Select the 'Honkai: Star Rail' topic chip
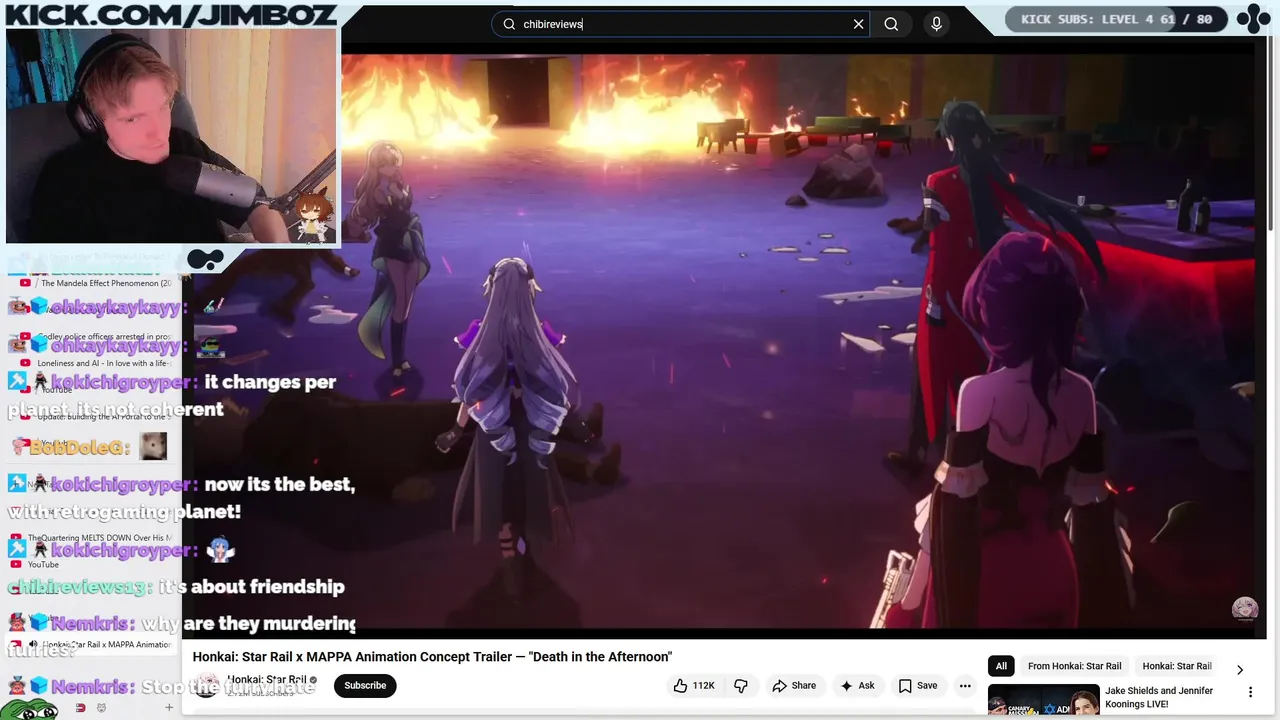1280x720 pixels. tap(1177, 666)
